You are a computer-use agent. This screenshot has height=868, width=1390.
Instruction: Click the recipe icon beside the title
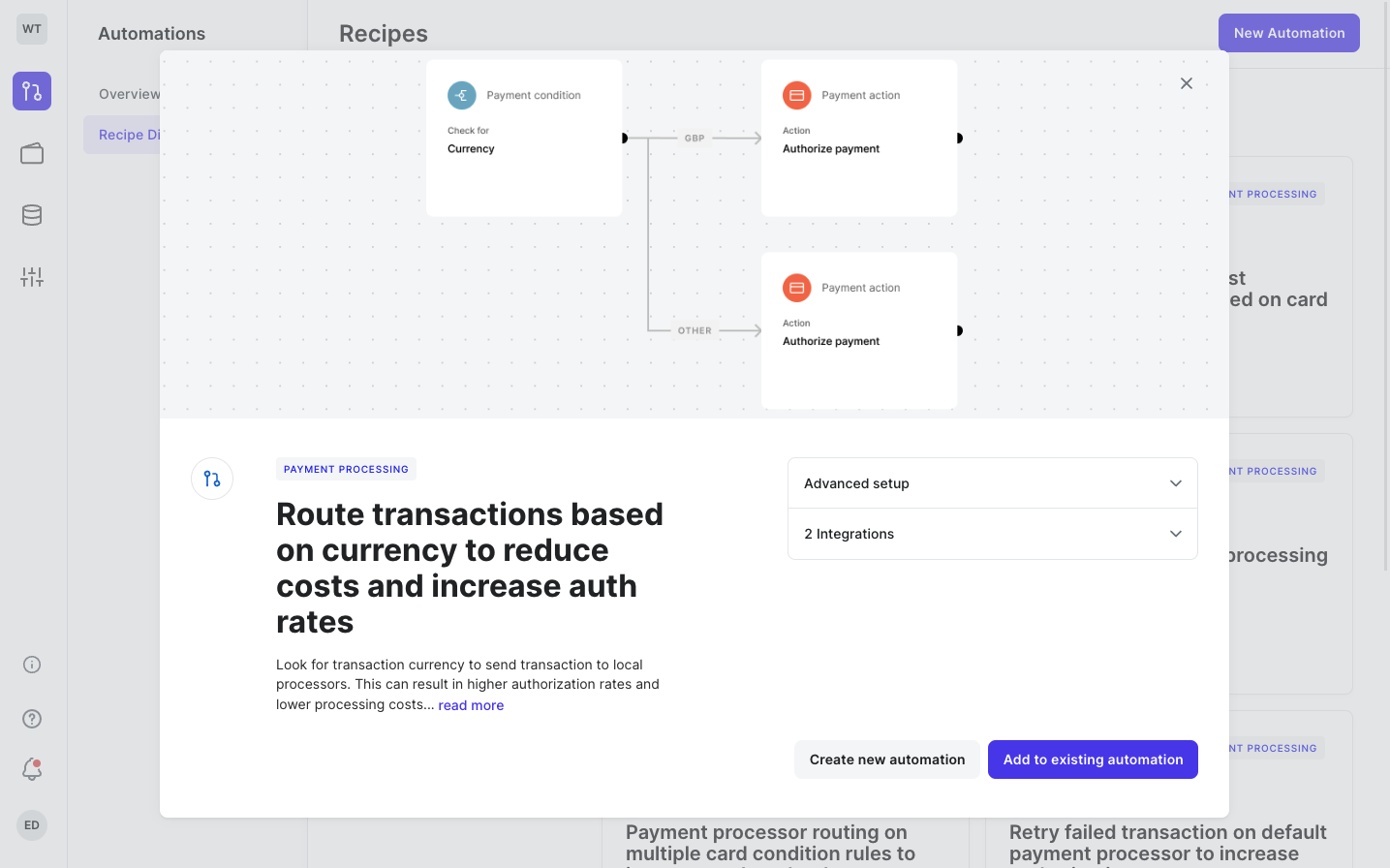click(211, 479)
